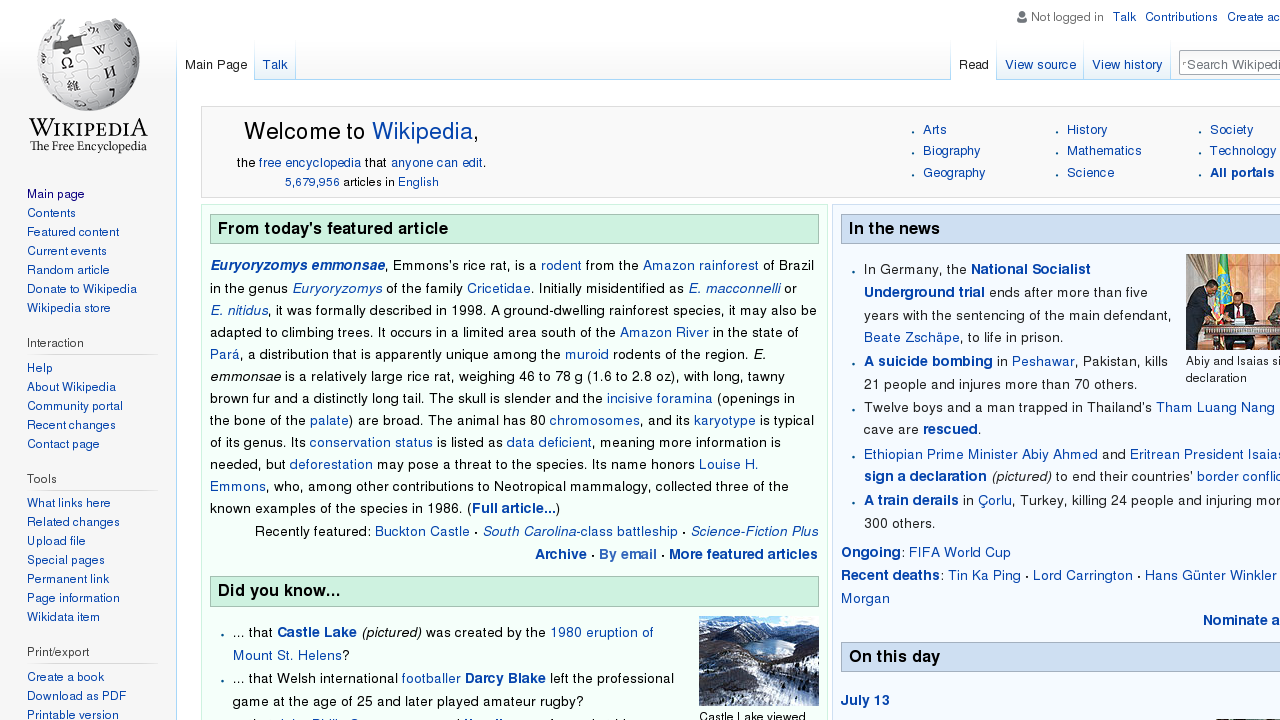
Task: Open the View history tab
Action: point(1127,64)
